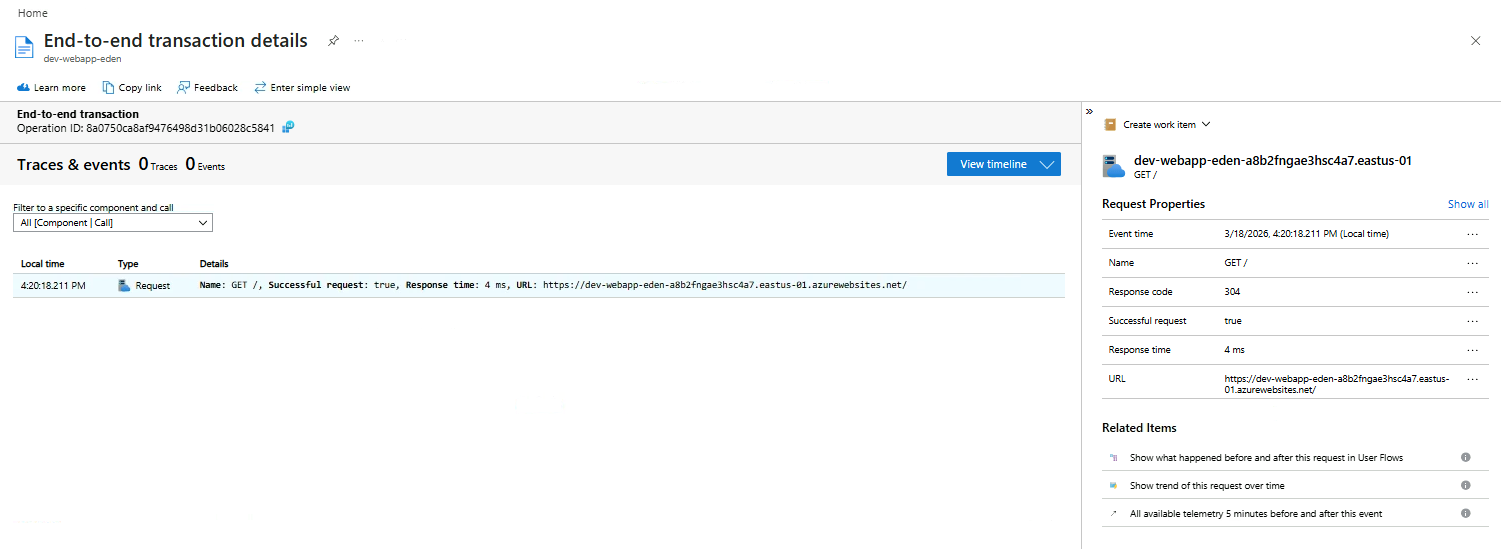Open the ellipsis menu for URL row
The height and width of the screenshot is (549, 1501).
1472,379
